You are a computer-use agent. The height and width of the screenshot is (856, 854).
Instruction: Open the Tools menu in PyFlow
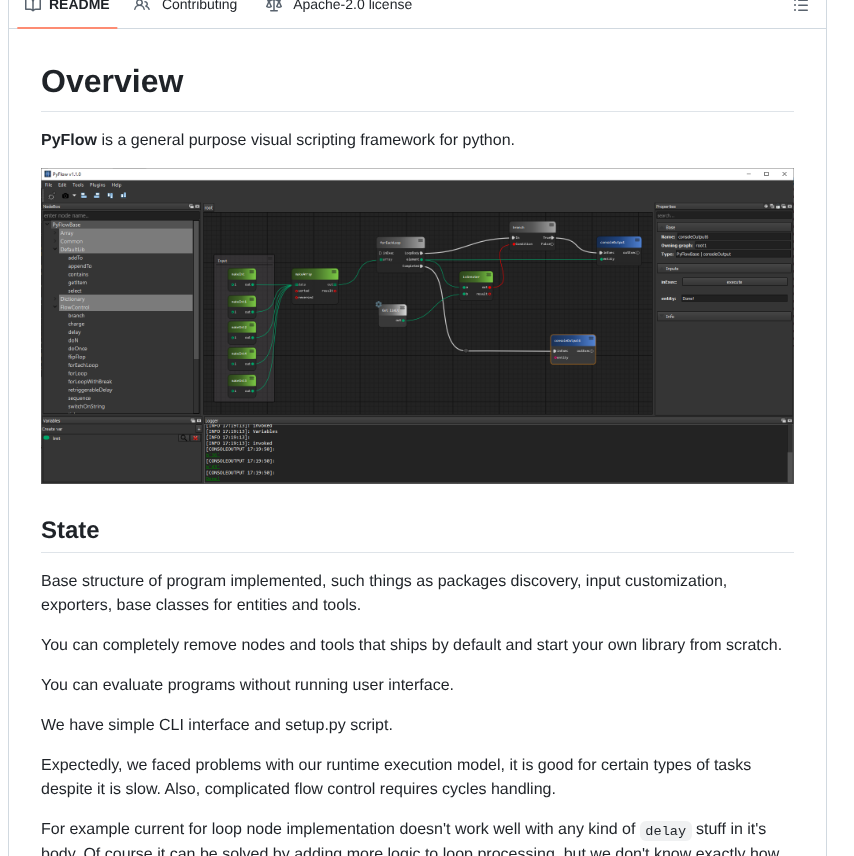[x=78, y=185]
